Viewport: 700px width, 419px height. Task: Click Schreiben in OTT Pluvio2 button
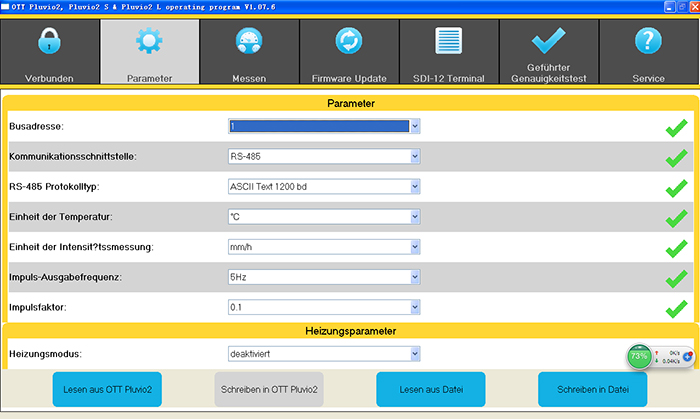pyautogui.click(x=269, y=389)
